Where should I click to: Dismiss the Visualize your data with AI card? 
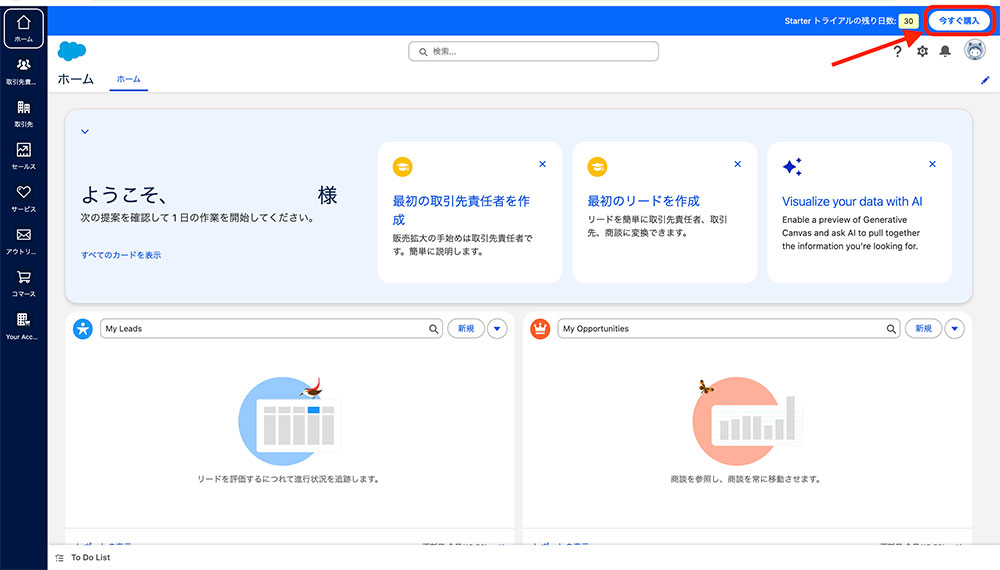point(932,164)
